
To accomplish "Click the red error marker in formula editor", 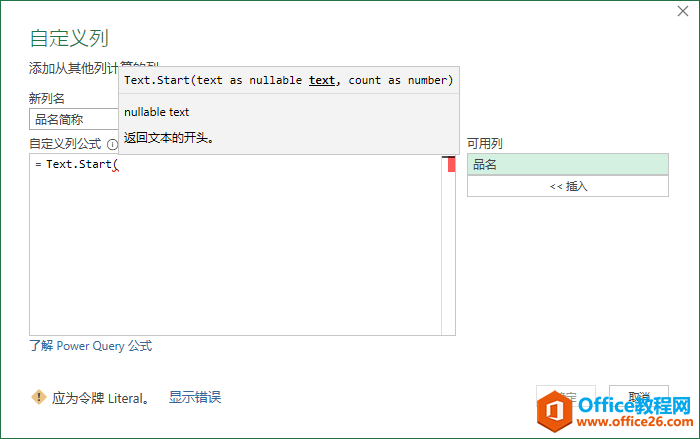I will (x=451, y=165).
